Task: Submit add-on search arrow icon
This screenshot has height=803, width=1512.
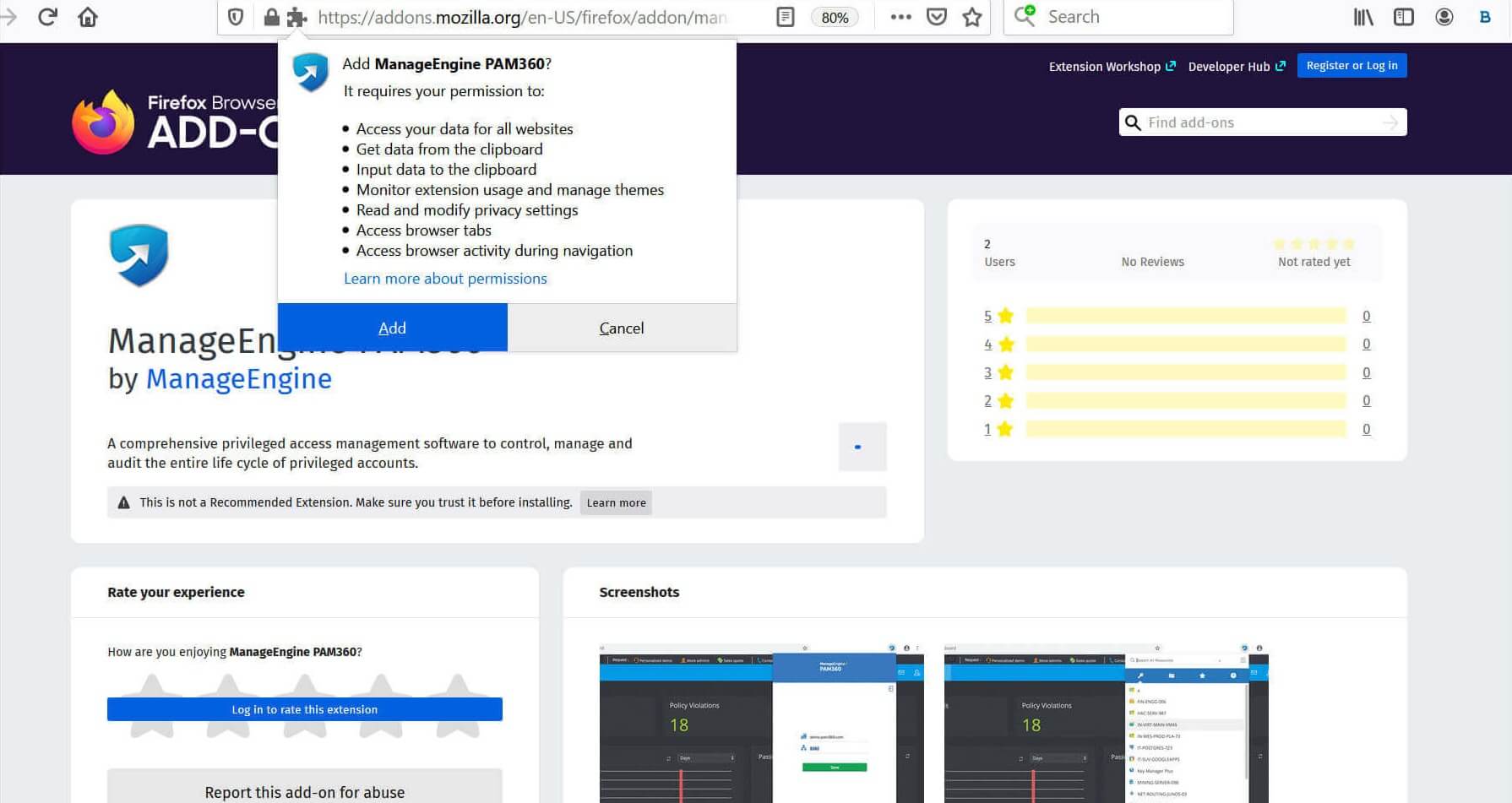Action: coord(1390,122)
